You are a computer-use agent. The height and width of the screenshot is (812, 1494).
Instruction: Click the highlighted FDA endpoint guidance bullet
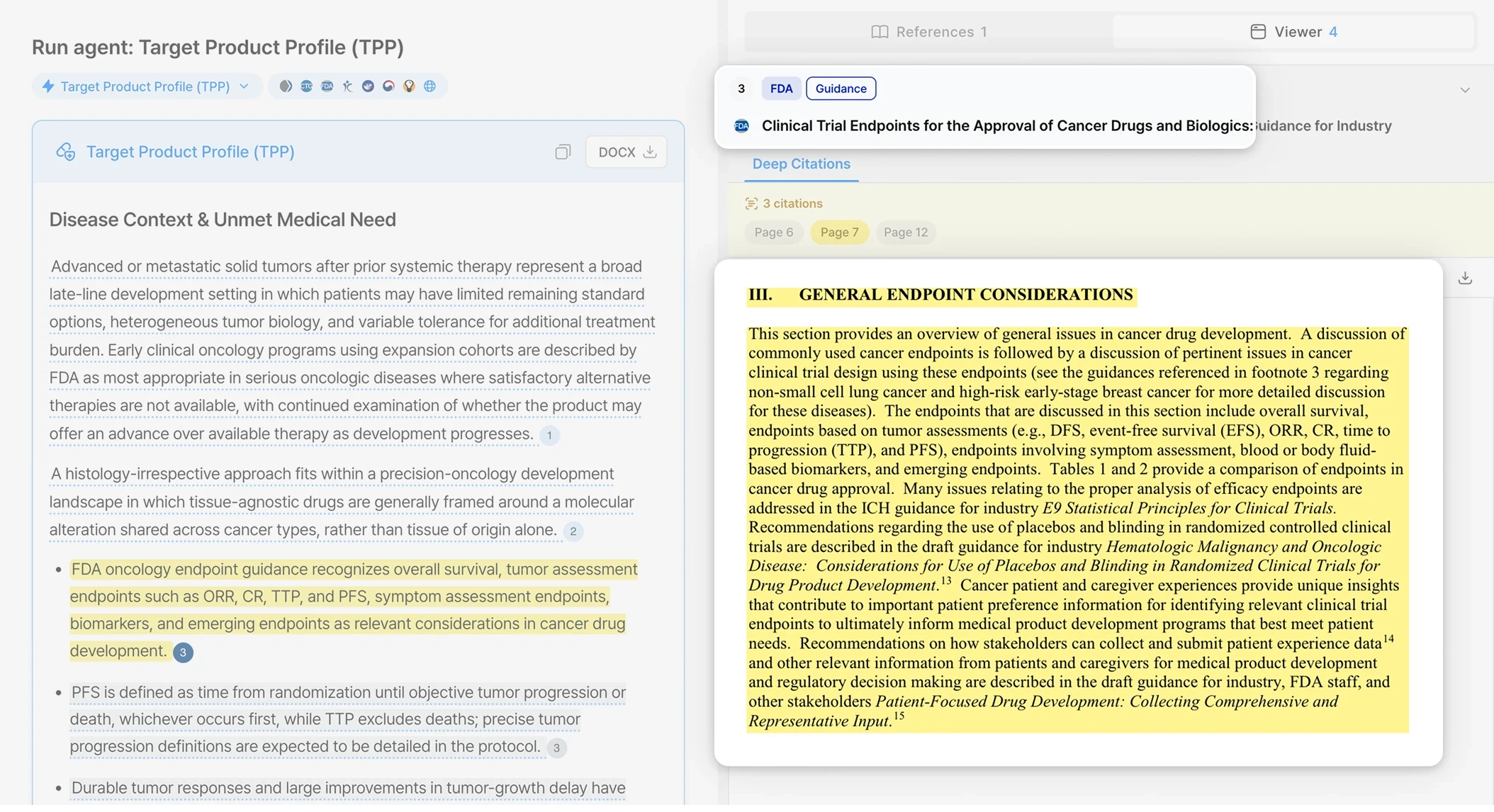pyautogui.click(x=353, y=610)
